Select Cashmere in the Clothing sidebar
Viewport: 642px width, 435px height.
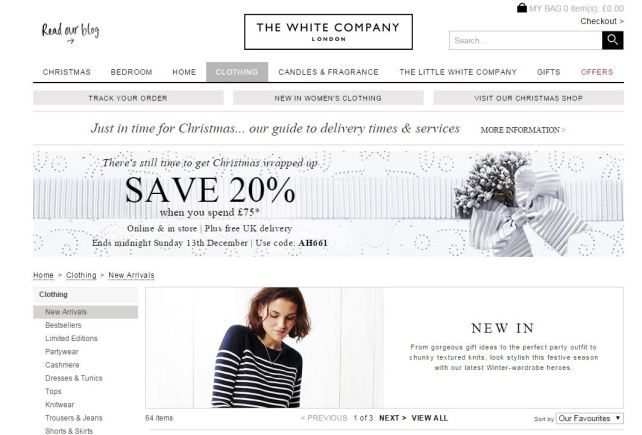(x=62, y=365)
